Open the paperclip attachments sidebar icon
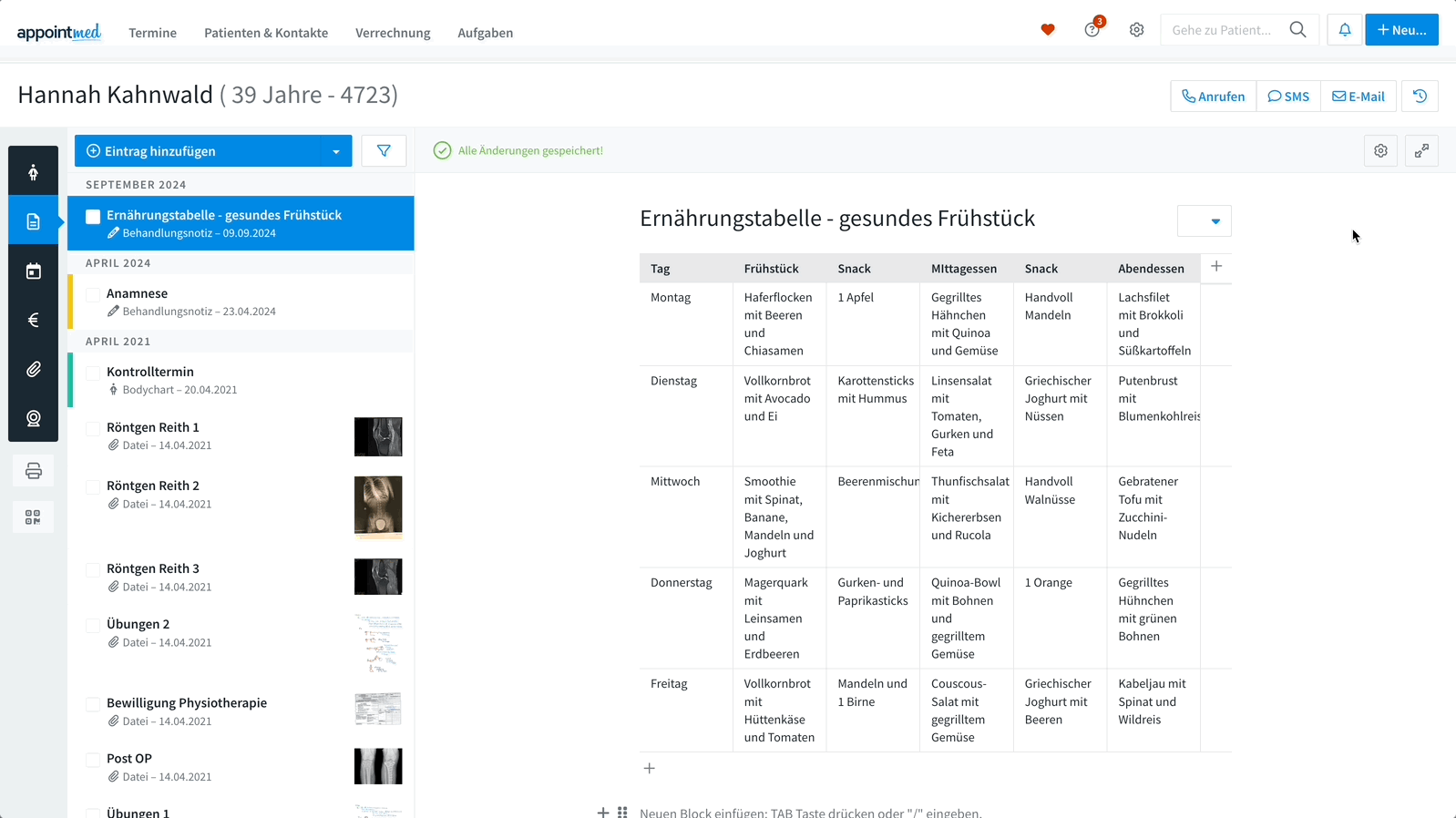The image size is (1456, 818). click(x=34, y=369)
